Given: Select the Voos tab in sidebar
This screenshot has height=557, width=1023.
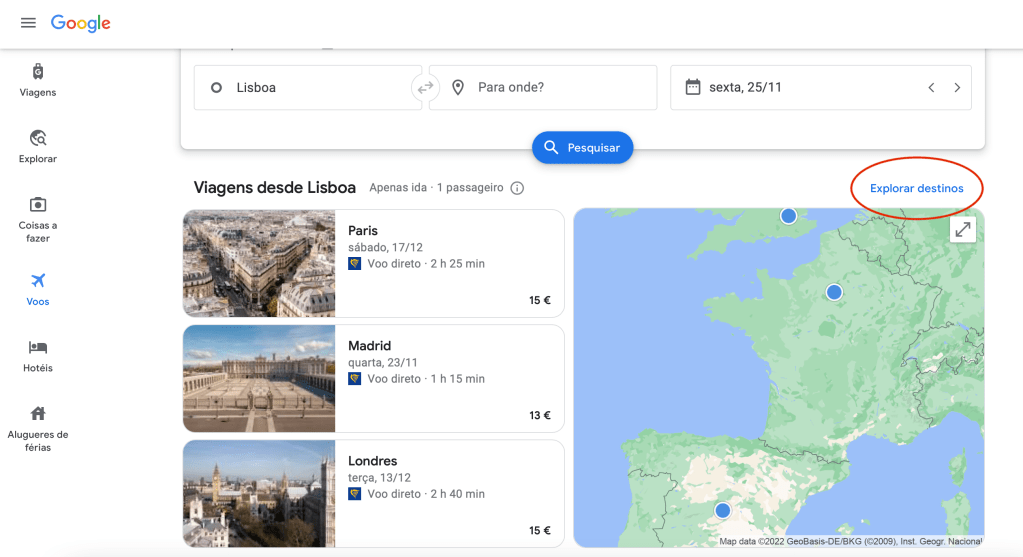Looking at the screenshot, I should click(x=38, y=289).
